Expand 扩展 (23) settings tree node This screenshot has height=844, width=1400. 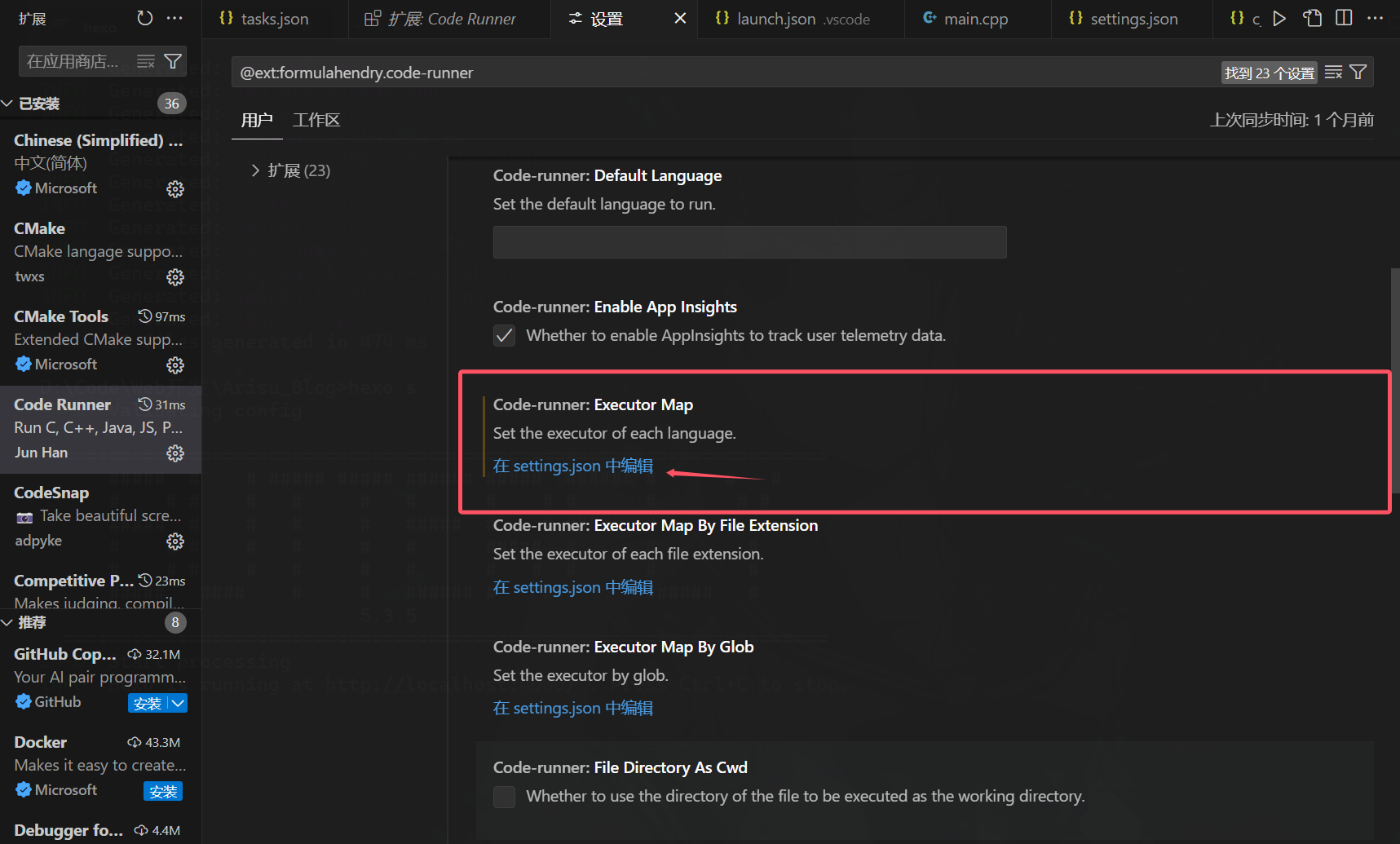(x=255, y=170)
